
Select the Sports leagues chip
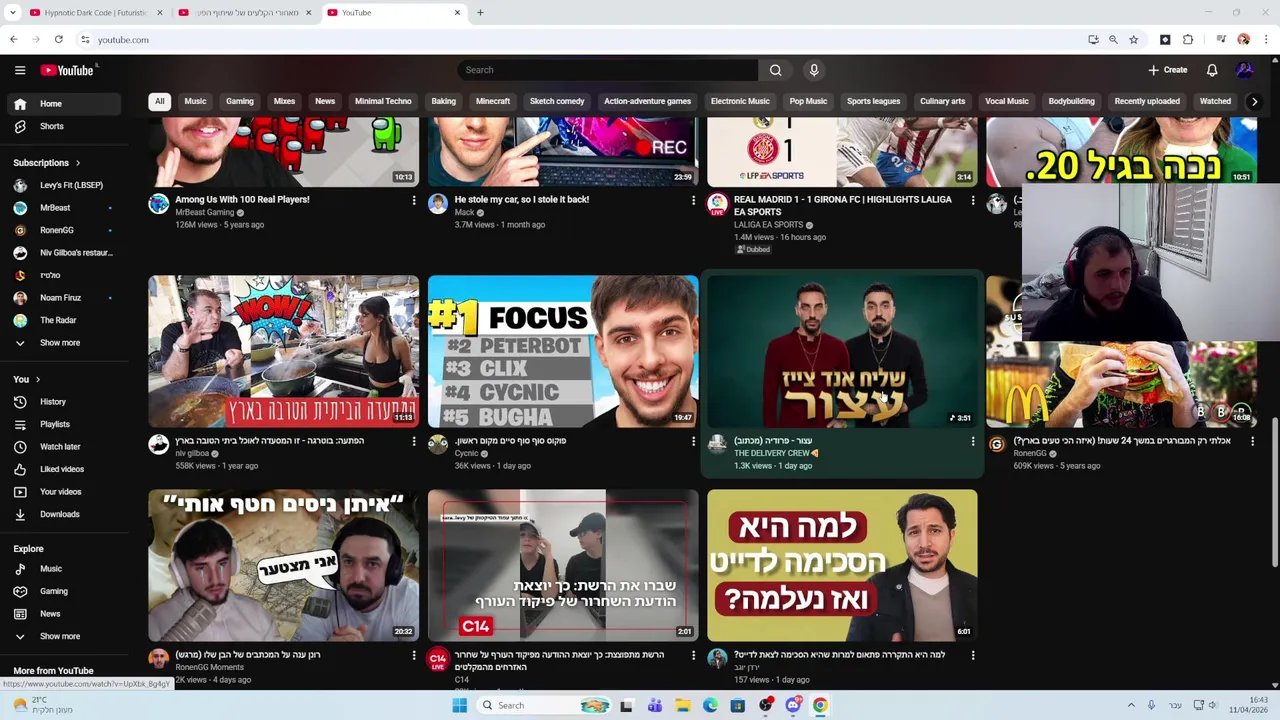coord(874,101)
